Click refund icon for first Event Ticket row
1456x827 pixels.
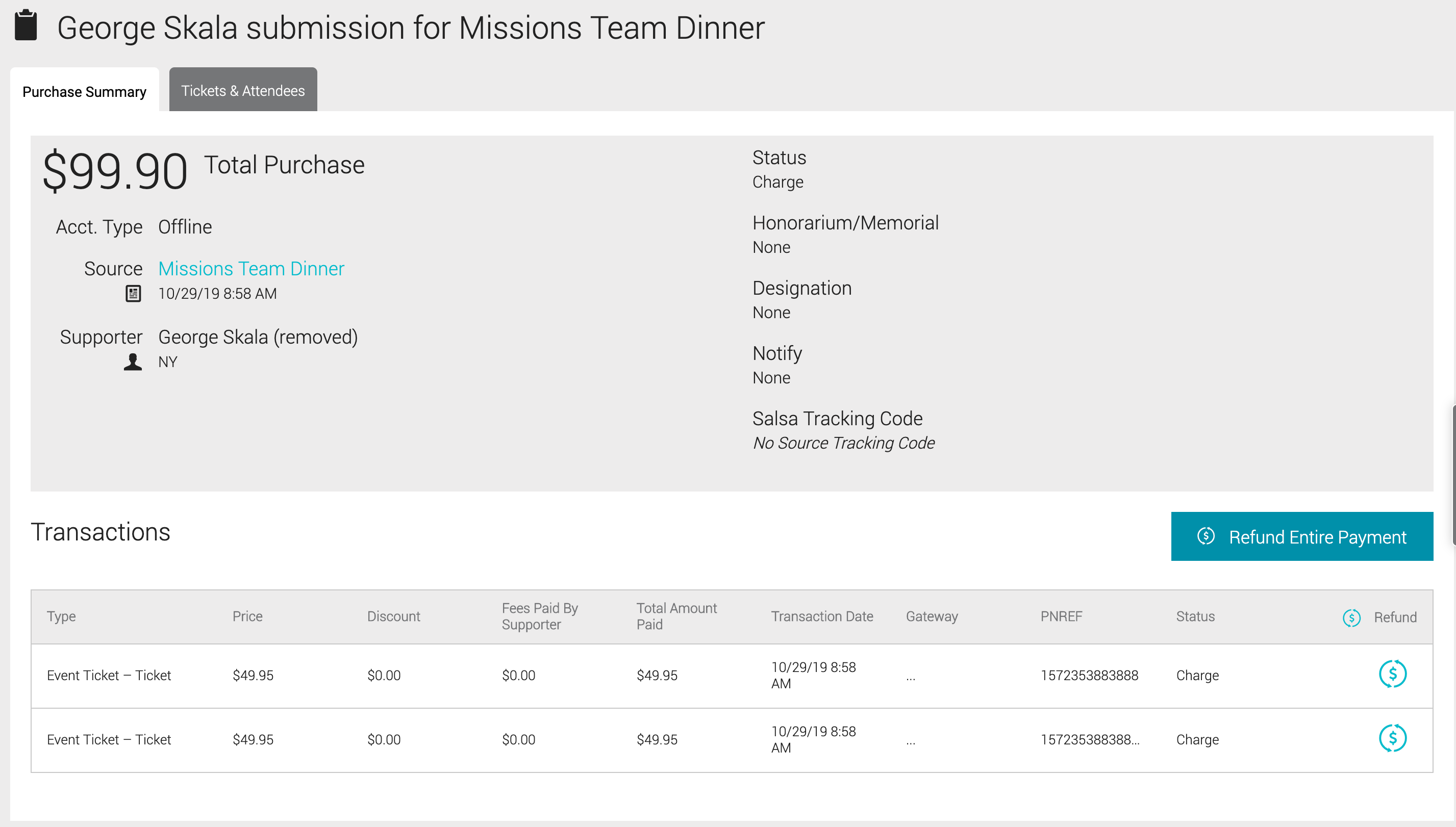coord(1392,674)
